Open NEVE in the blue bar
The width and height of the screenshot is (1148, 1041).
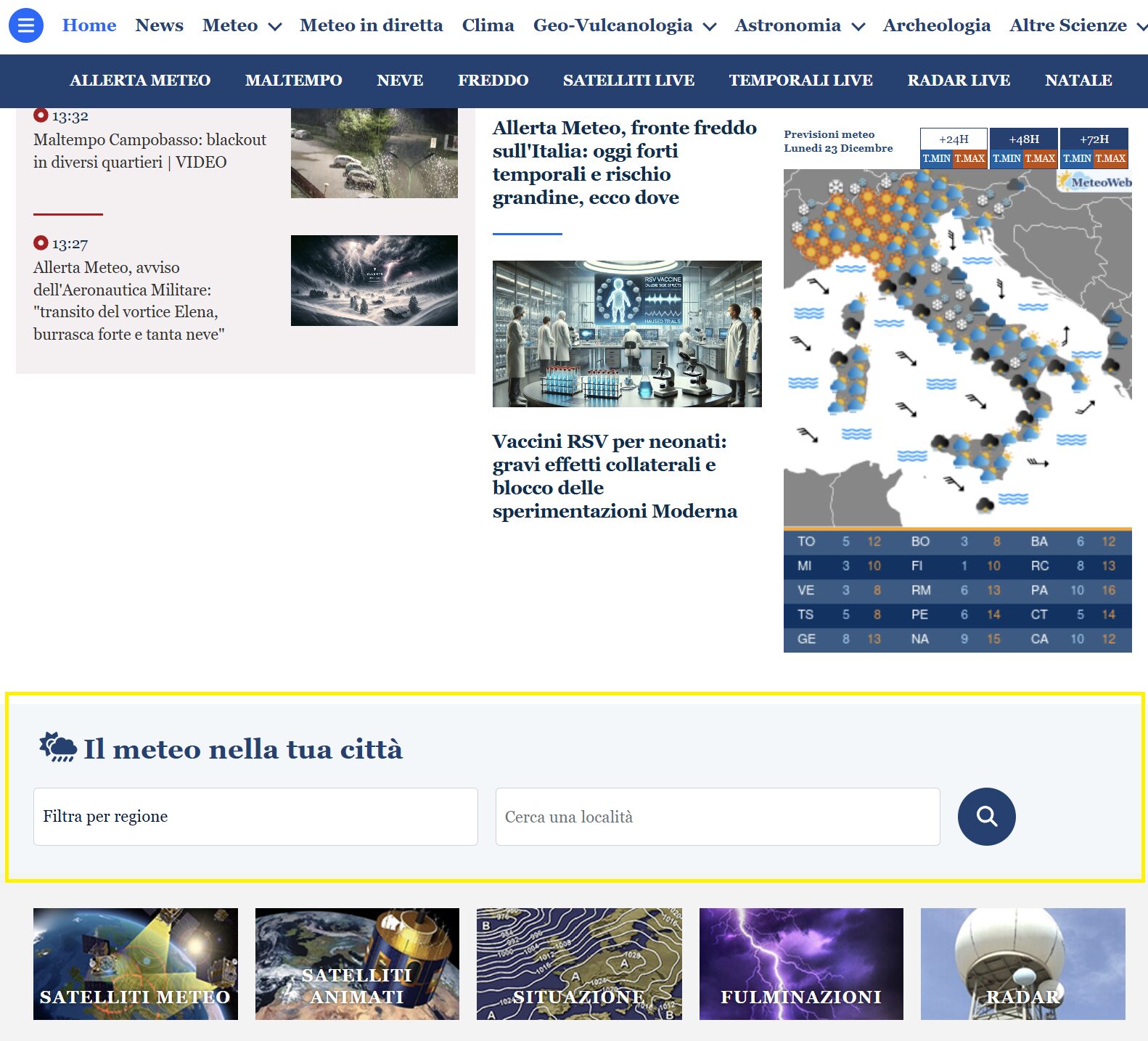400,81
